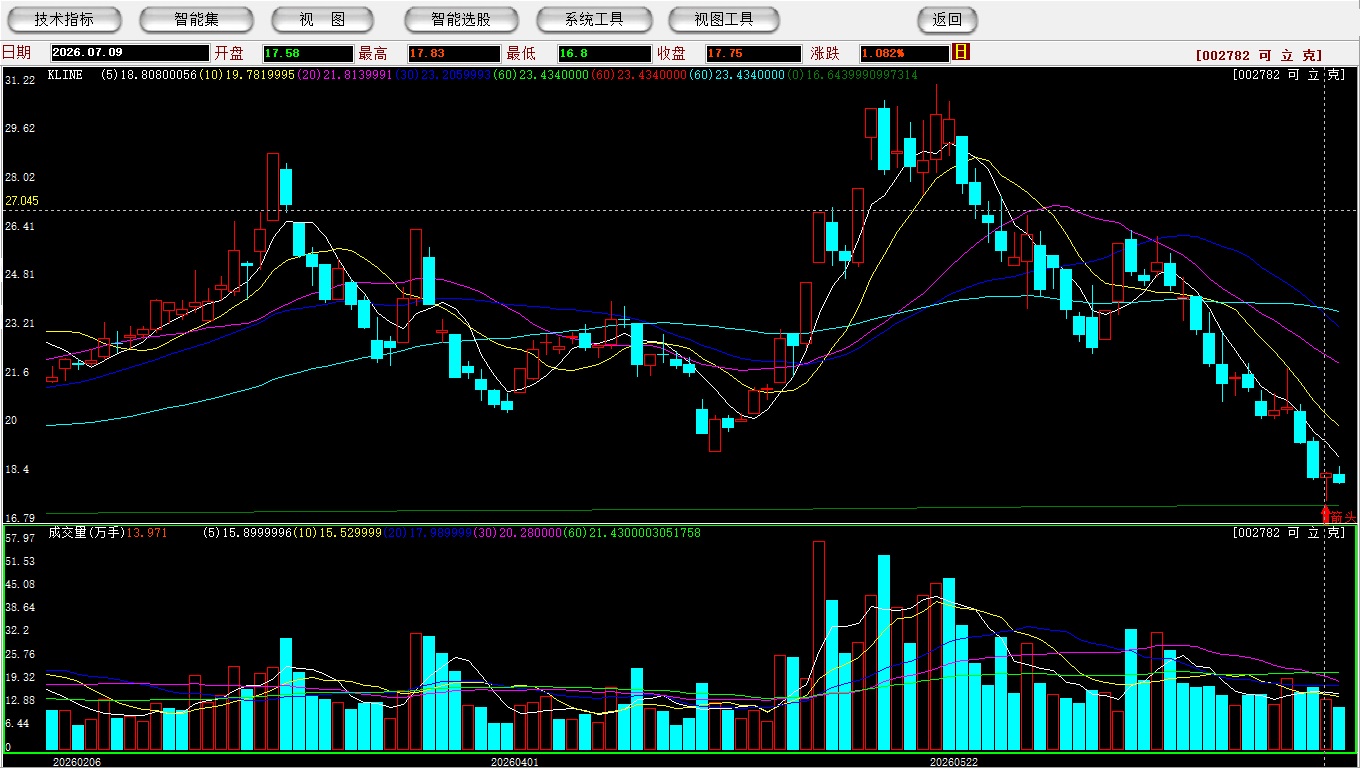Click the KLINE indicator label
Viewport: 1360px width, 768px height.
click(65, 75)
